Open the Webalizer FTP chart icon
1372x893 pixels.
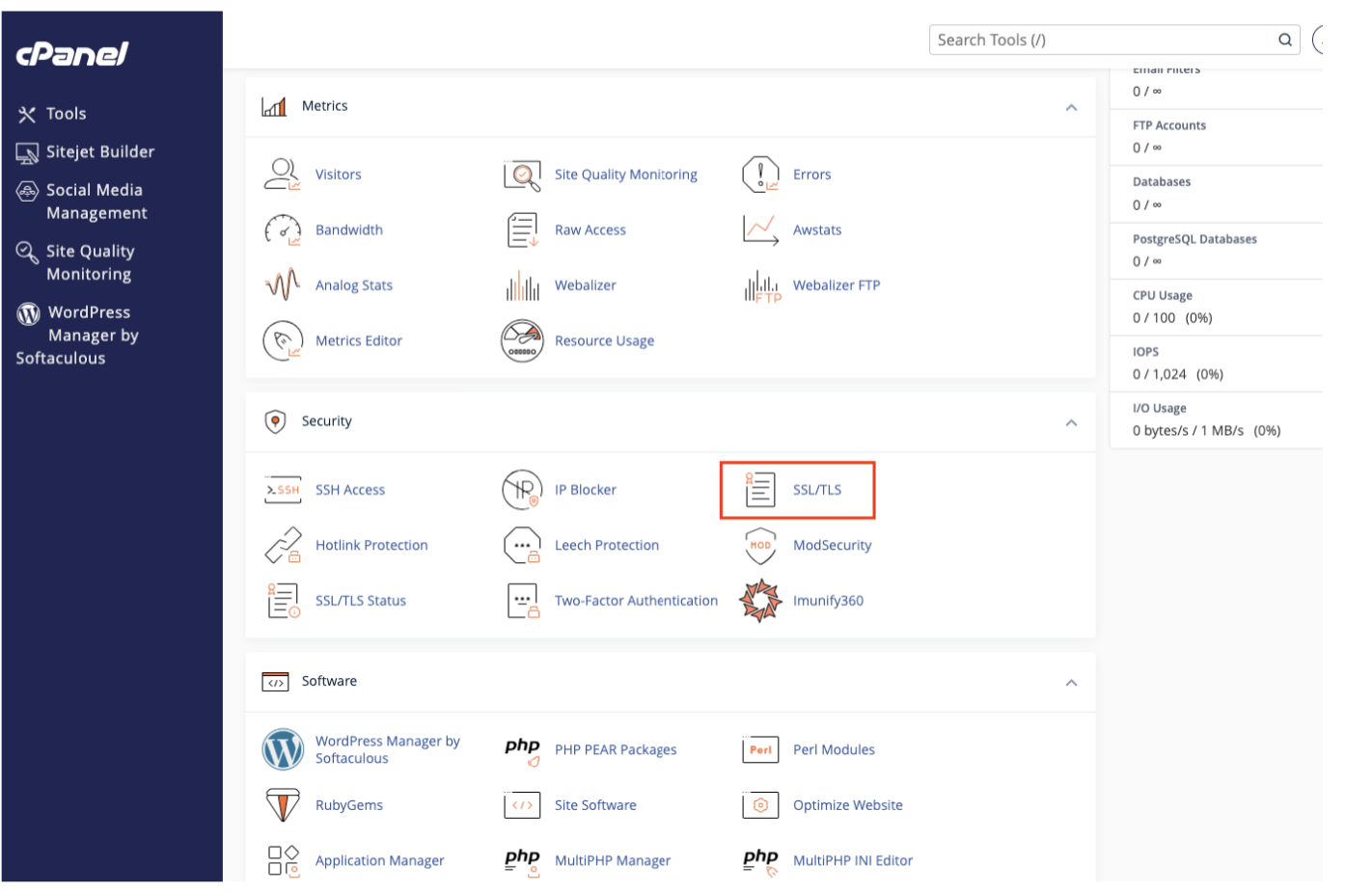coord(762,286)
